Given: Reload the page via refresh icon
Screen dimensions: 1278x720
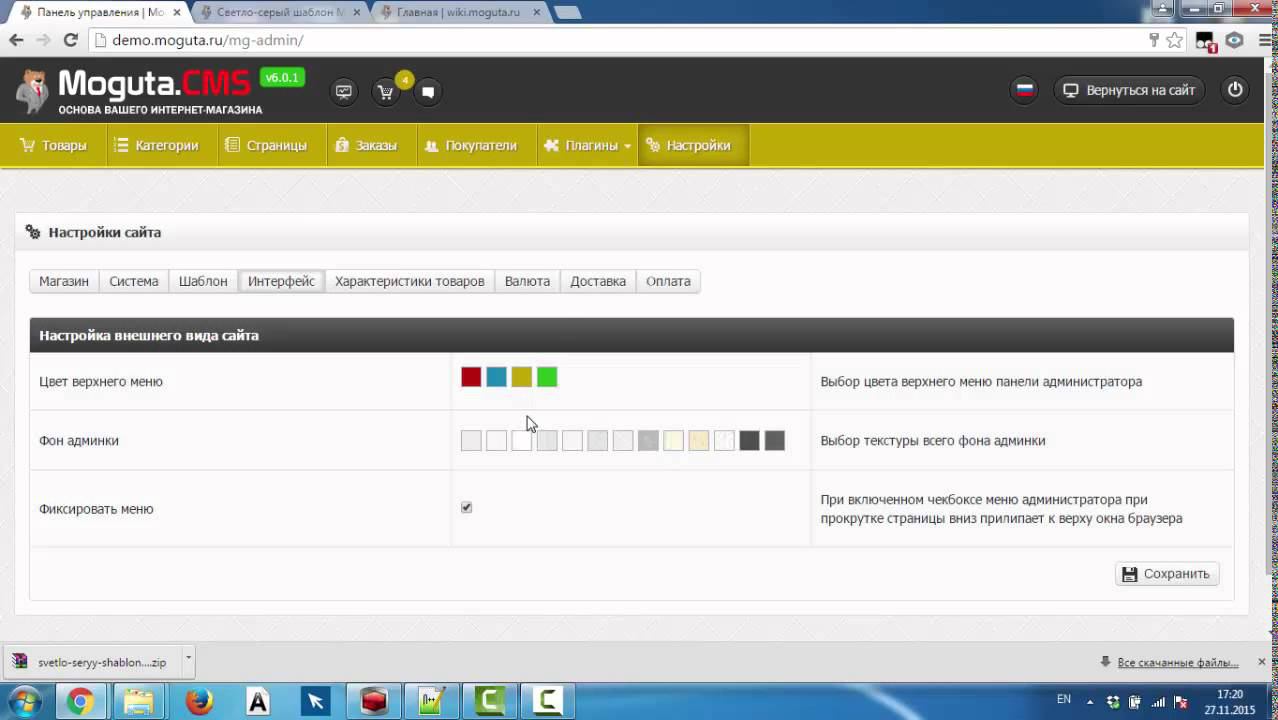Looking at the screenshot, I should (x=70, y=40).
